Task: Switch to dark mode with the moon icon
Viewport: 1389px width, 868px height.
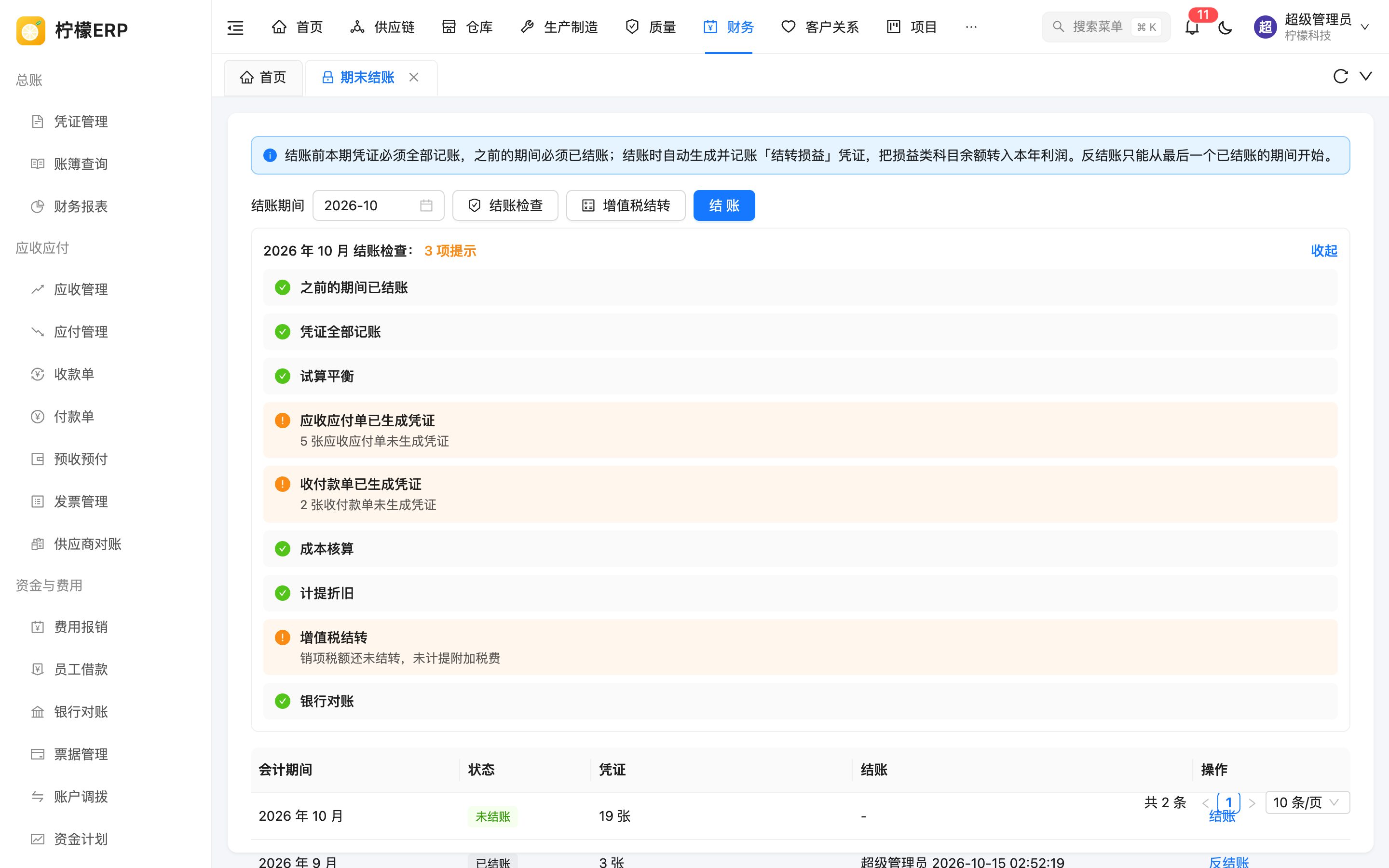Action: tap(1225, 27)
